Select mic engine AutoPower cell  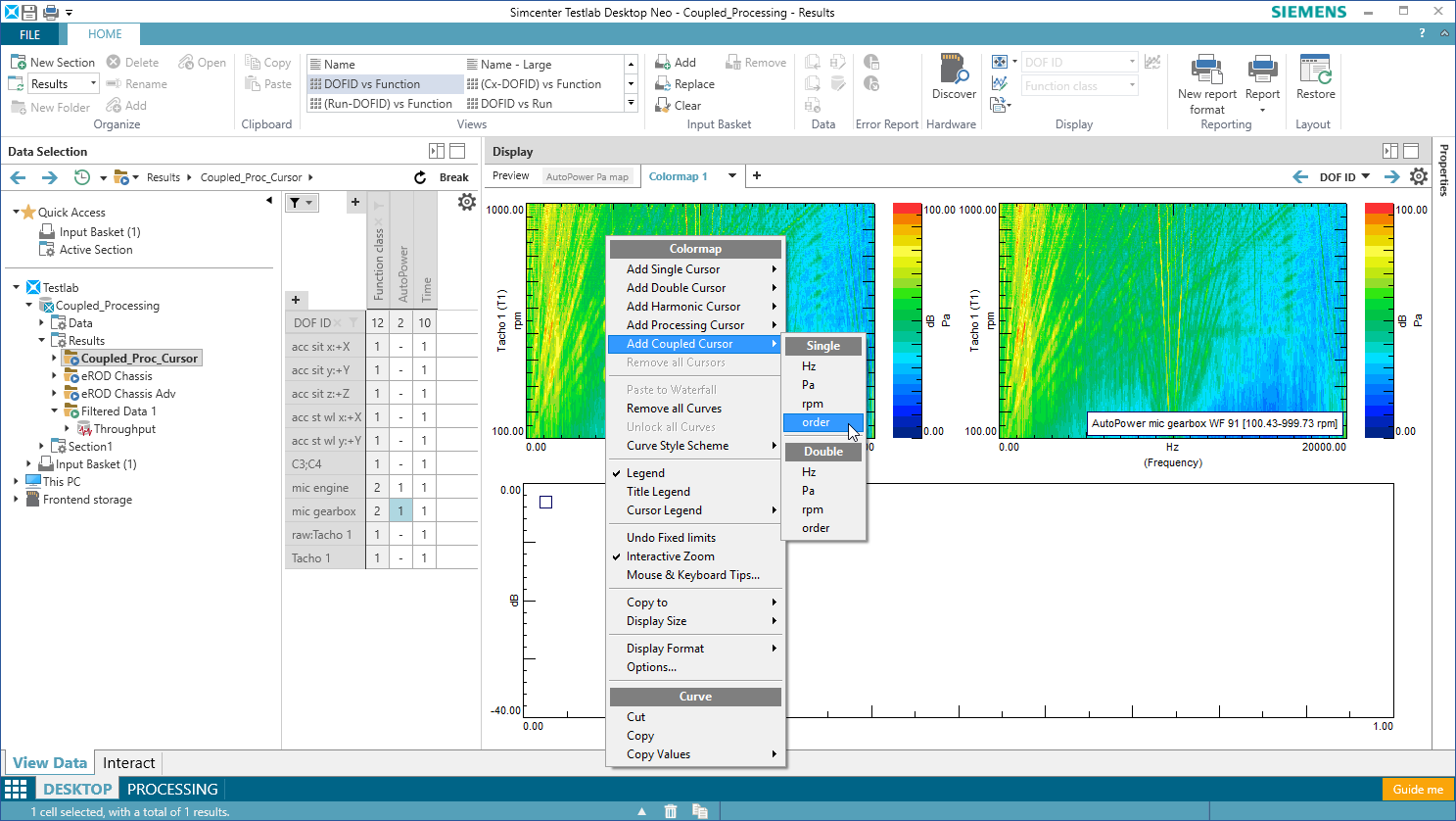[400, 487]
